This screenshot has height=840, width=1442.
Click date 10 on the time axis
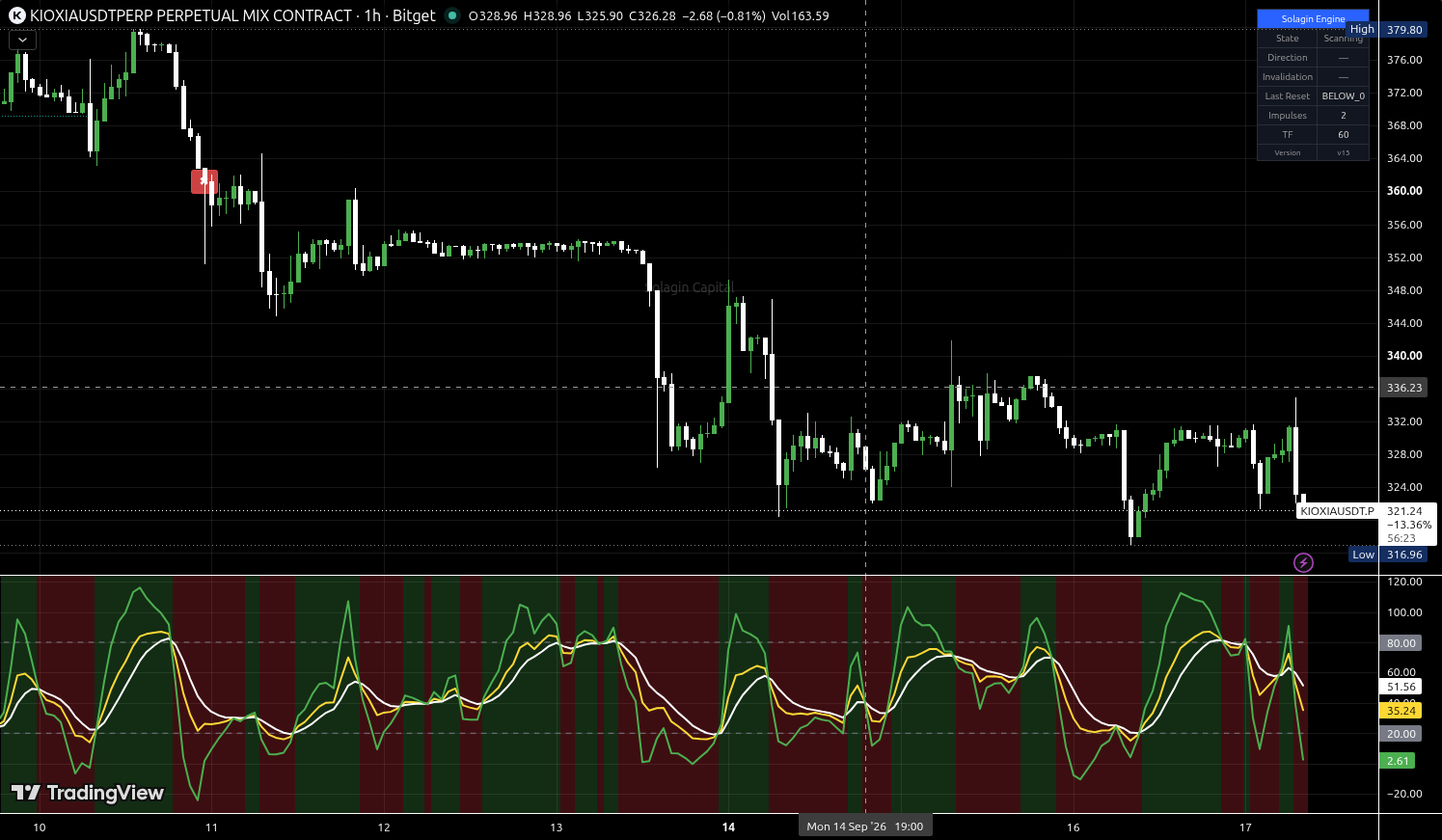pos(40,827)
